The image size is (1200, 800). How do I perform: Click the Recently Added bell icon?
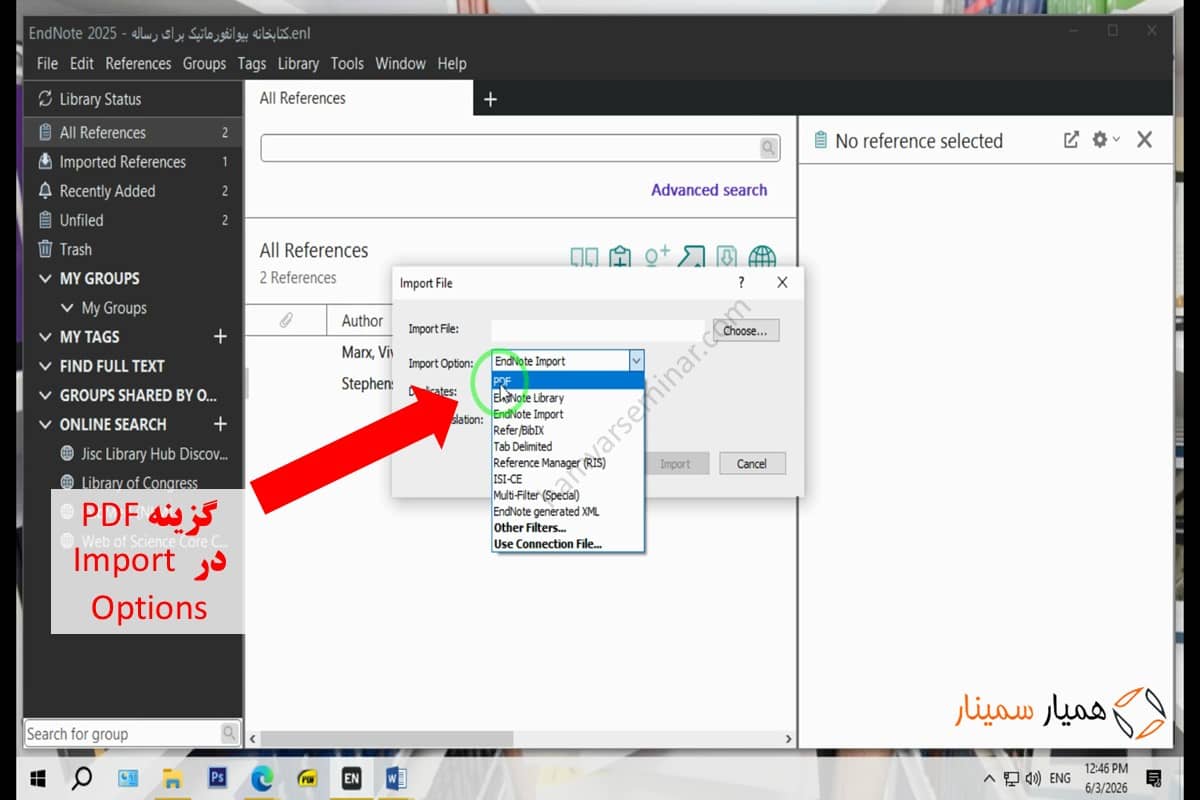[45, 190]
